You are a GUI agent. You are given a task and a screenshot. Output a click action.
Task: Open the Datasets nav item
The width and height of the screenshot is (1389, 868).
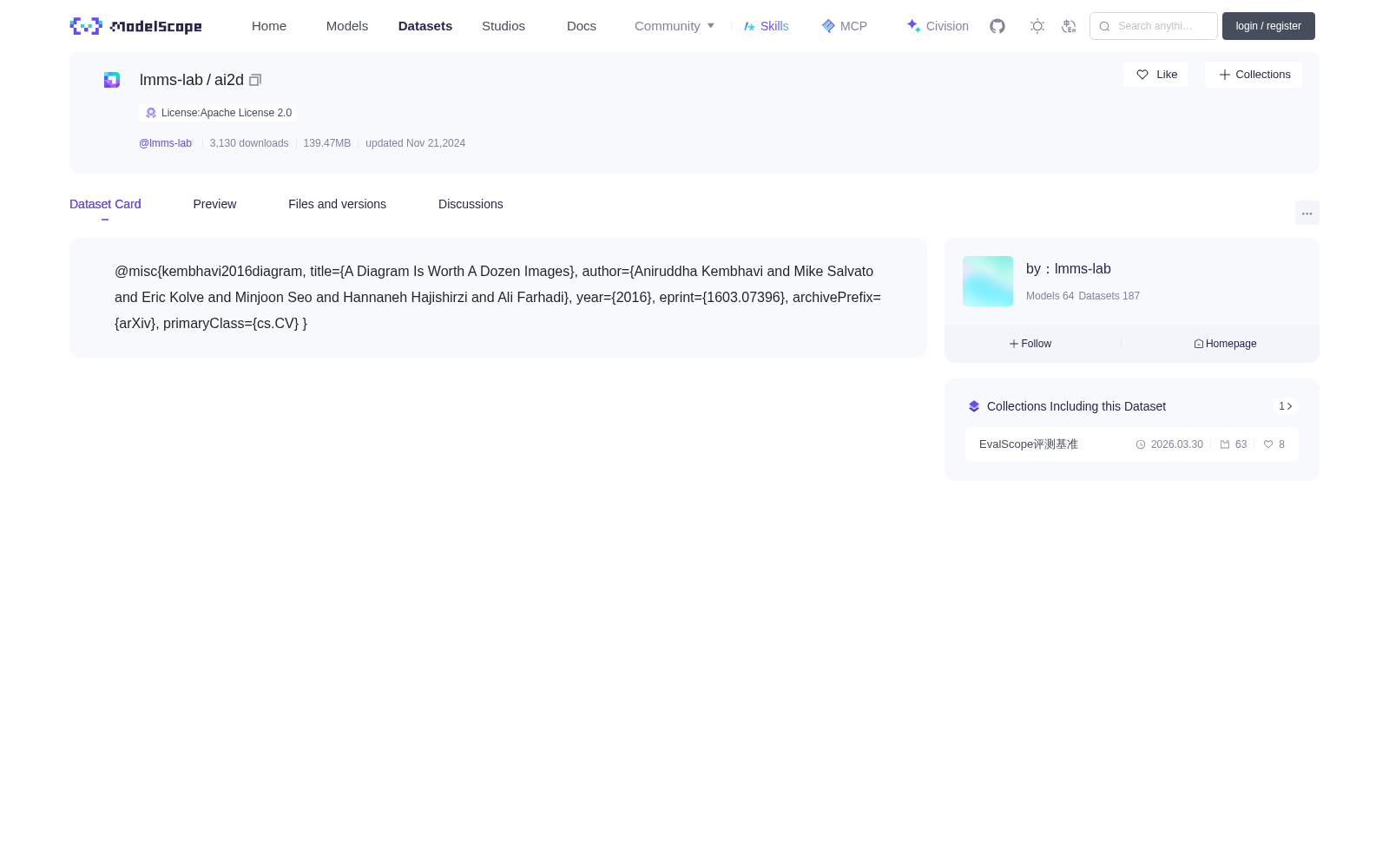point(425,26)
